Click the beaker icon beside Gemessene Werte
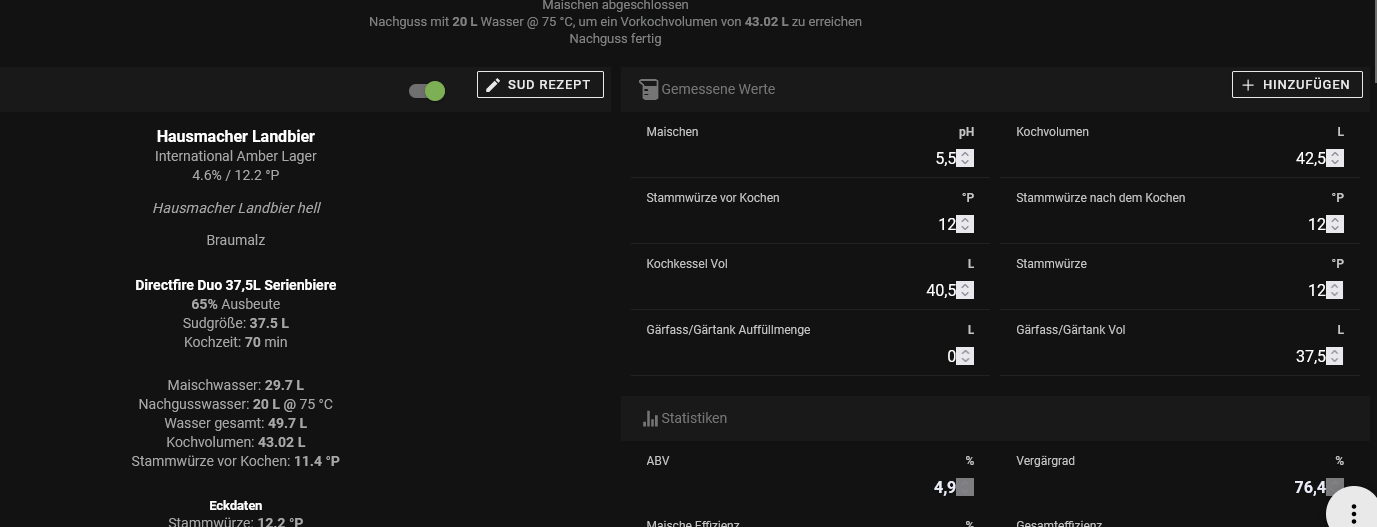This screenshot has height=527, width=1377. point(648,89)
